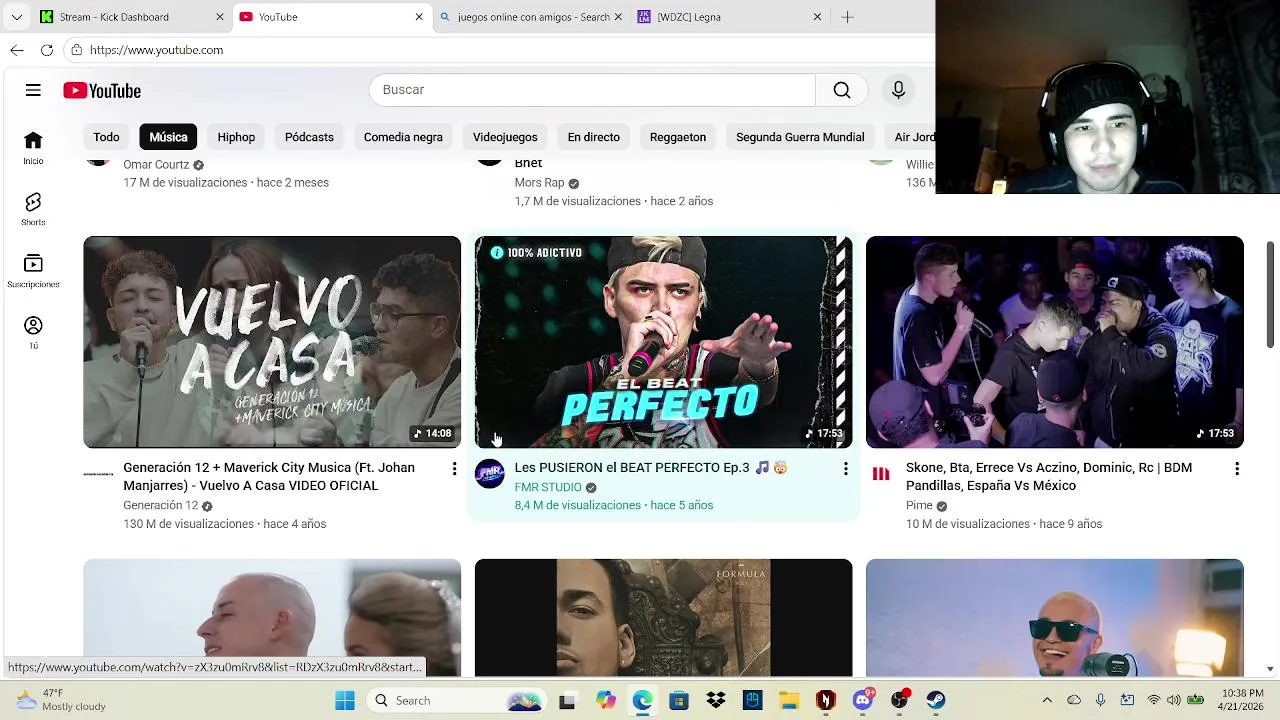This screenshot has height=720, width=1280.
Task: Open Les PUSIERON el BEAT PERFECTO title
Action: point(650,468)
